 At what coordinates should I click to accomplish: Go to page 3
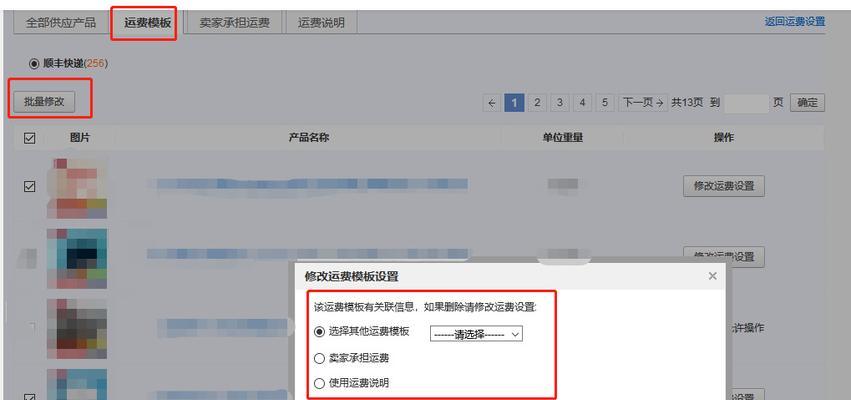point(560,103)
